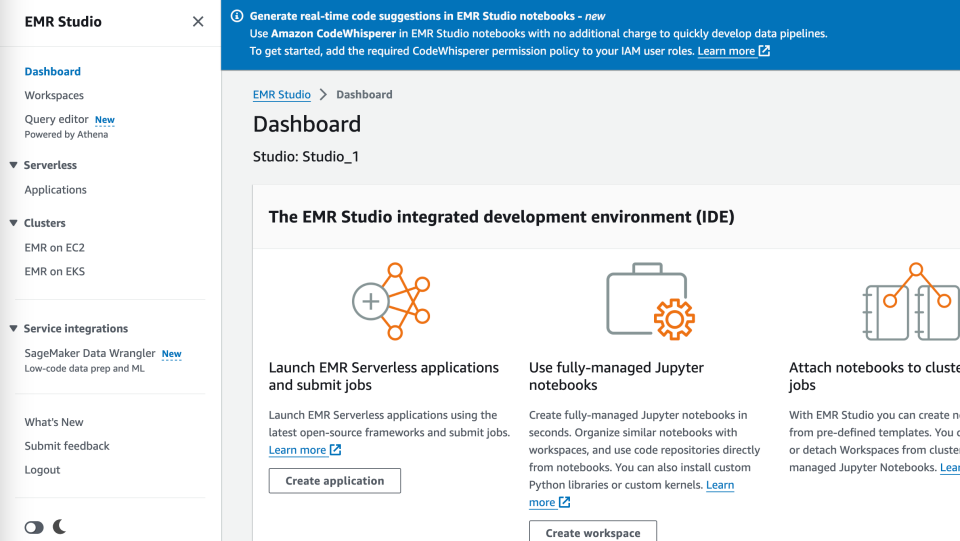This screenshot has height=541, width=960.
Task: Click the New badge beside SageMaker Data Wrangler
Action: 171,354
